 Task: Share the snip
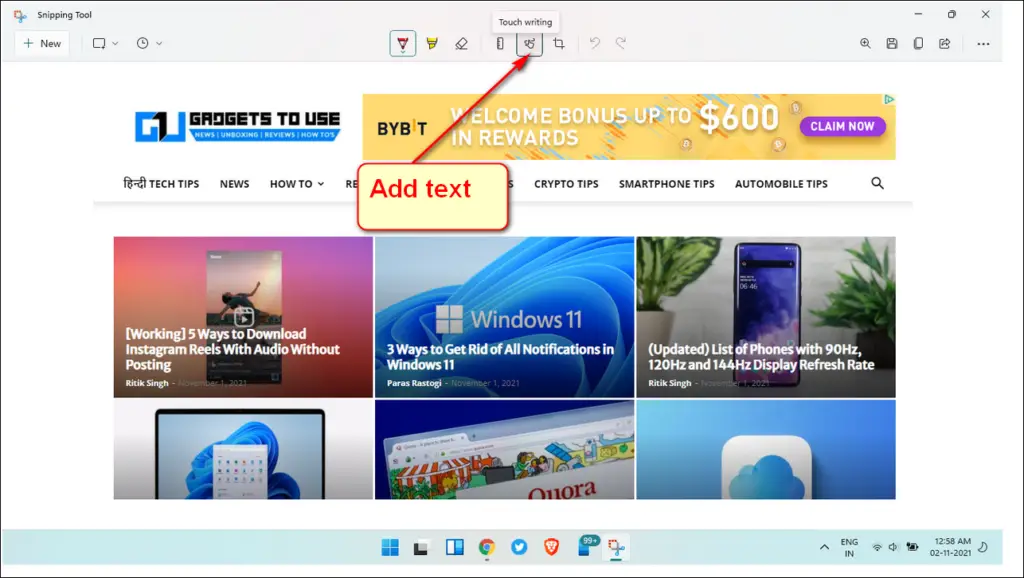944,43
